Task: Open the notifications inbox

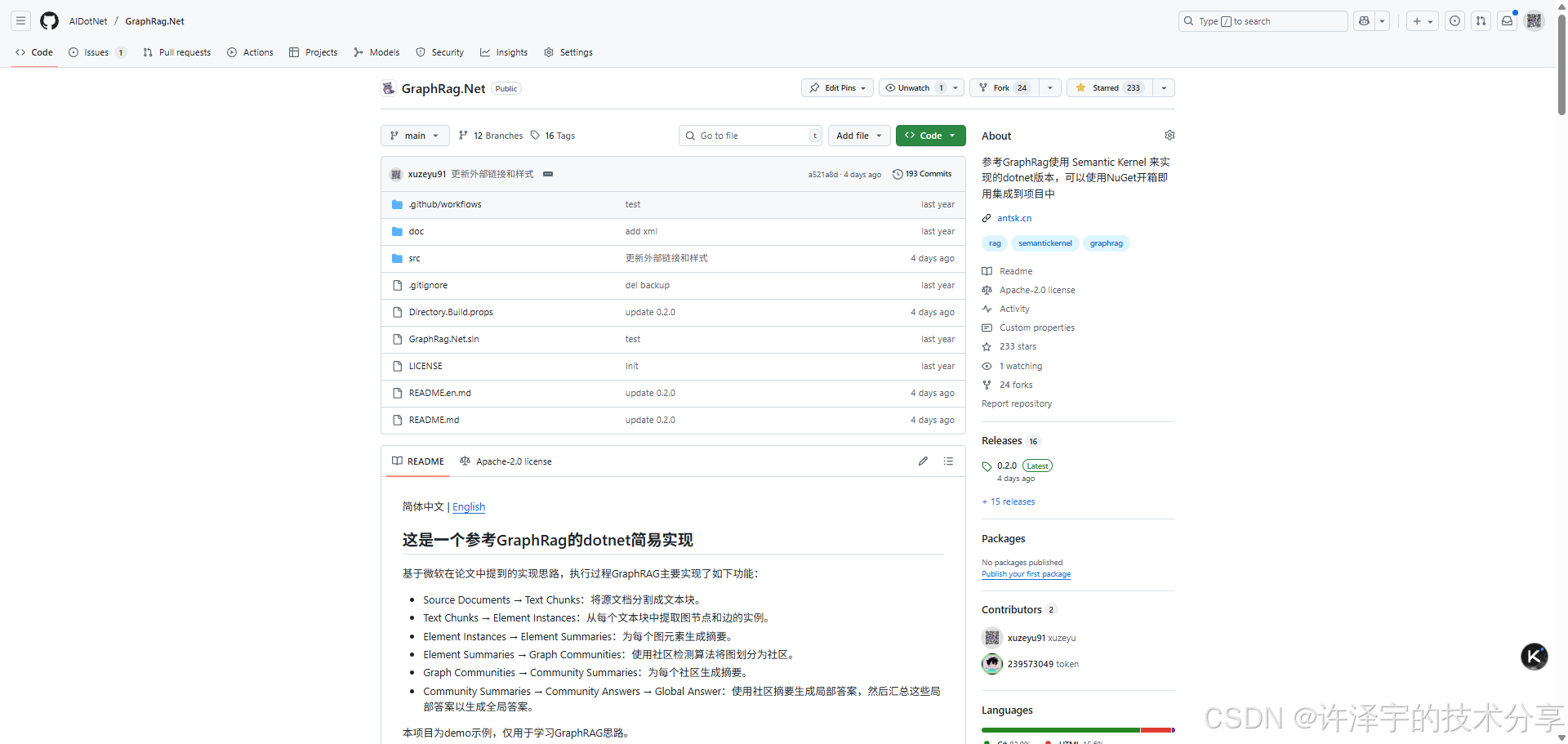Action: click(x=1508, y=21)
